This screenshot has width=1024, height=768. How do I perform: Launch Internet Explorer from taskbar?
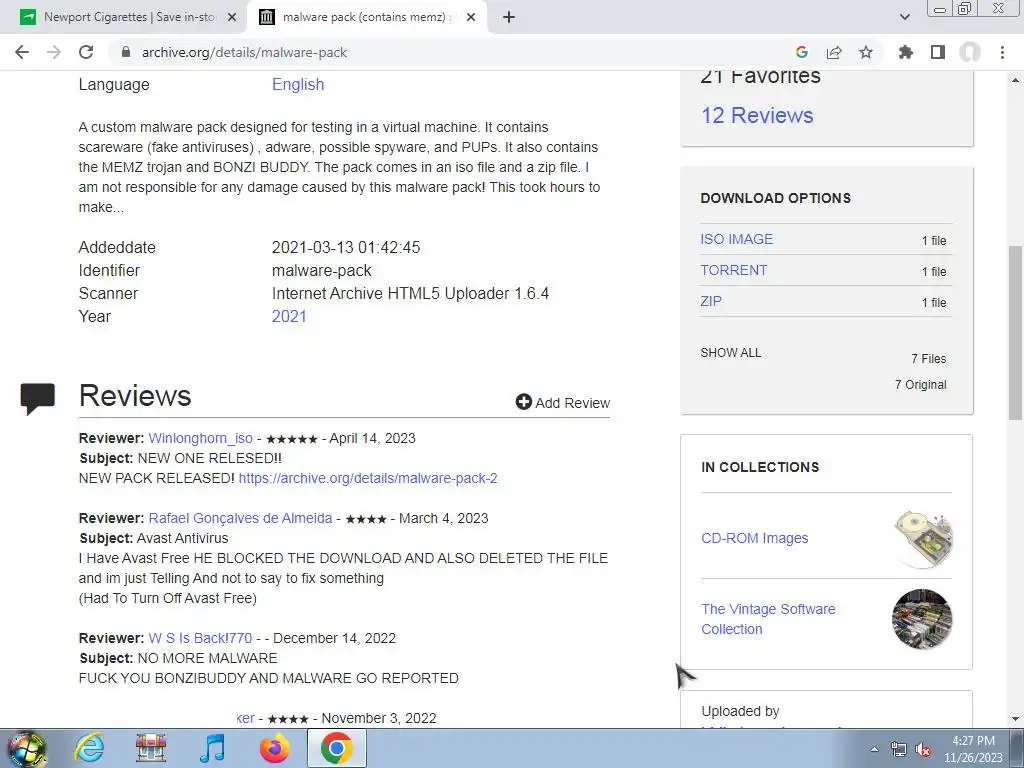89,748
